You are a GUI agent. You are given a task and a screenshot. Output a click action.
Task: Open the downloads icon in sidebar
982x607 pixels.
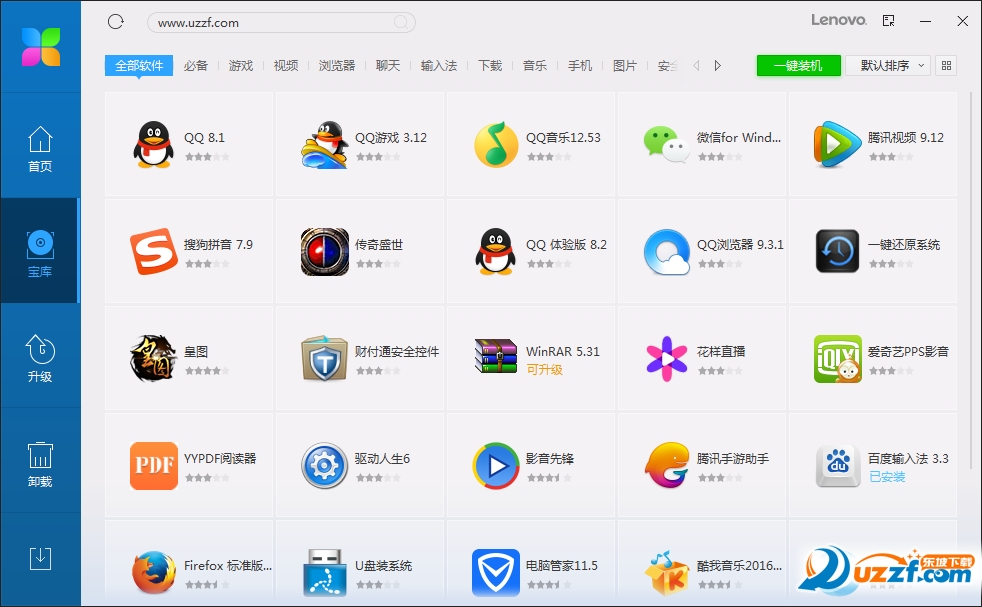pyautogui.click(x=40, y=558)
